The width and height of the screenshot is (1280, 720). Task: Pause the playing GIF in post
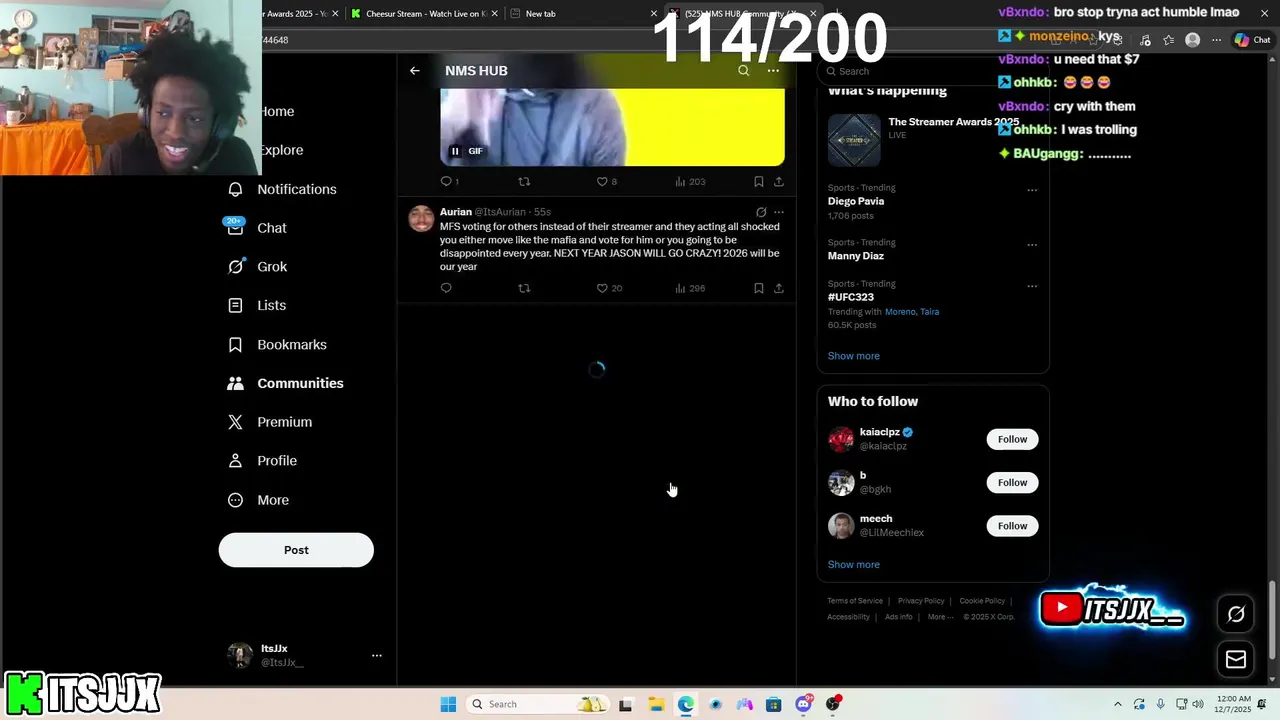click(x=455, y=151)
